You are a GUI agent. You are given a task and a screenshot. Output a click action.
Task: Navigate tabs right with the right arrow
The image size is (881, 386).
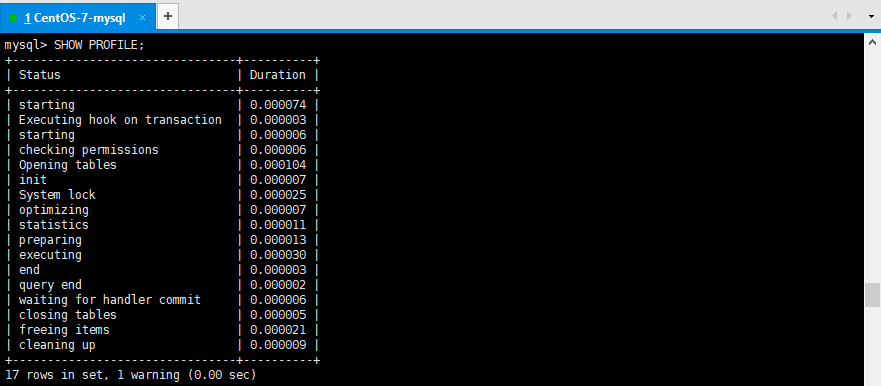click(849, 16)
